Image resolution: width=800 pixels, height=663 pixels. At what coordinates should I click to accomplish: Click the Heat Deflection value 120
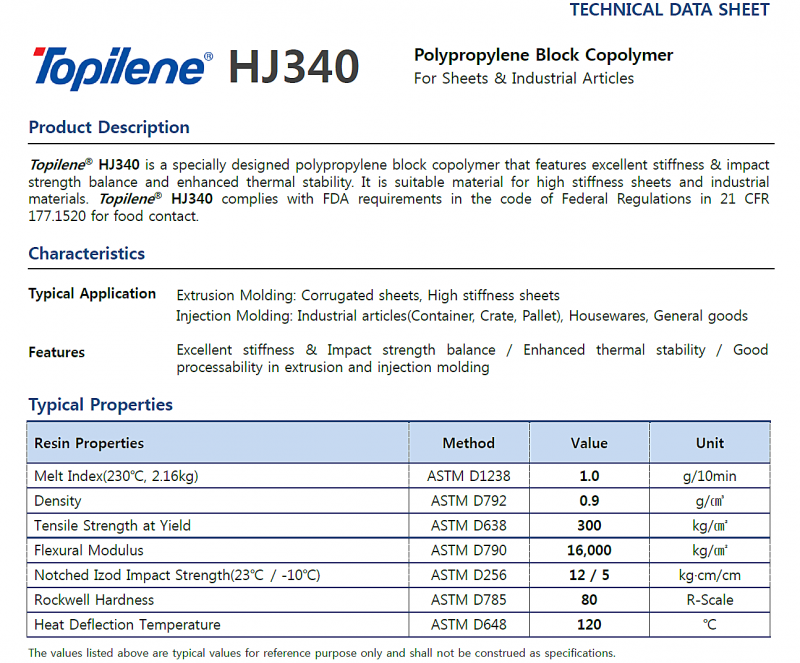click(589, 625)
